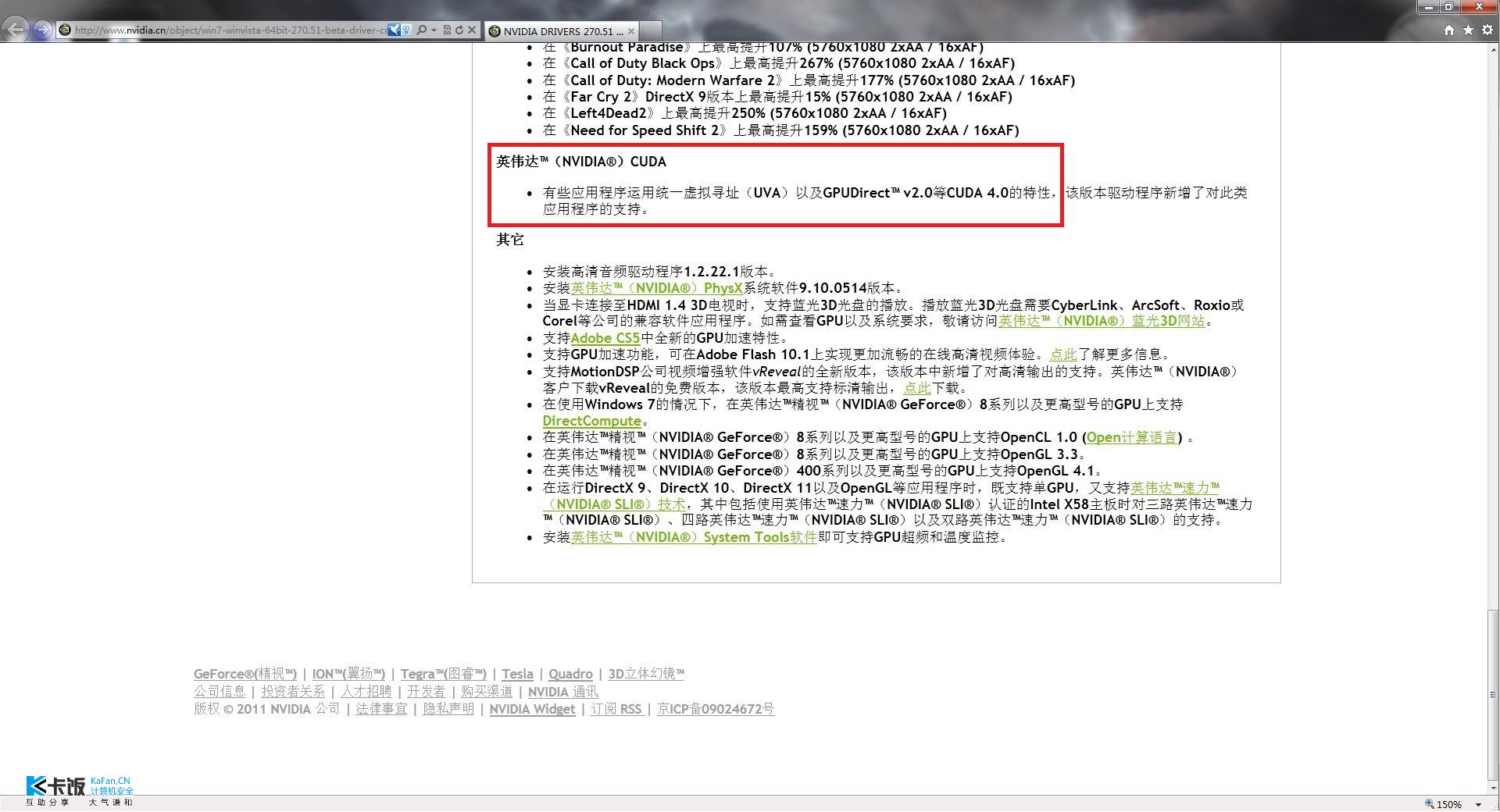1500x812 pixels.
Task: Open the 订阅 RSS footer link
Action: click(x=616, y=709)
